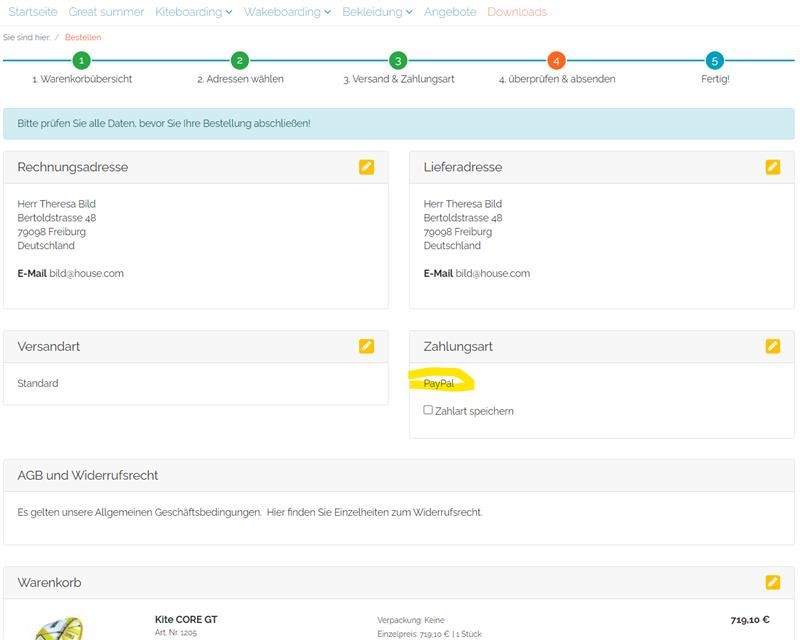
Task: Click the Zahlungsart edit pencil icon
Action: [772, 346]
